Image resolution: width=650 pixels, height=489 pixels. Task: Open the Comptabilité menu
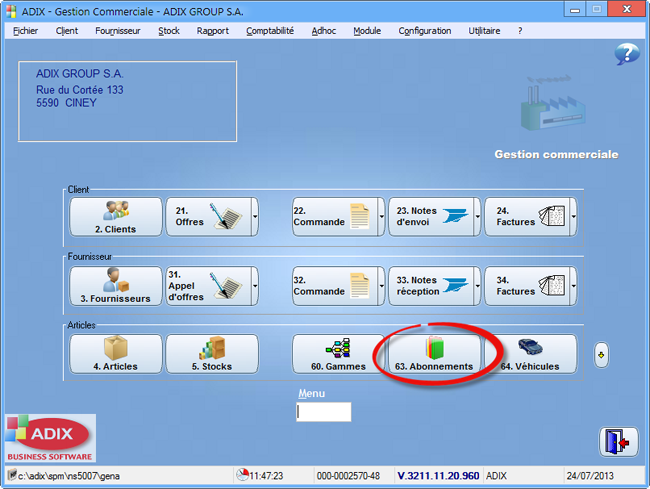(270, 31)
